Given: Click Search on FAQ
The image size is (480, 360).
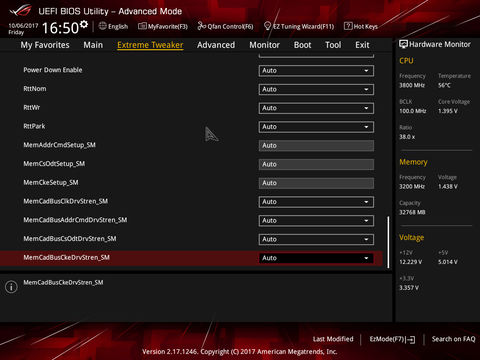Looking at the screenshot, I should (453, 339).
